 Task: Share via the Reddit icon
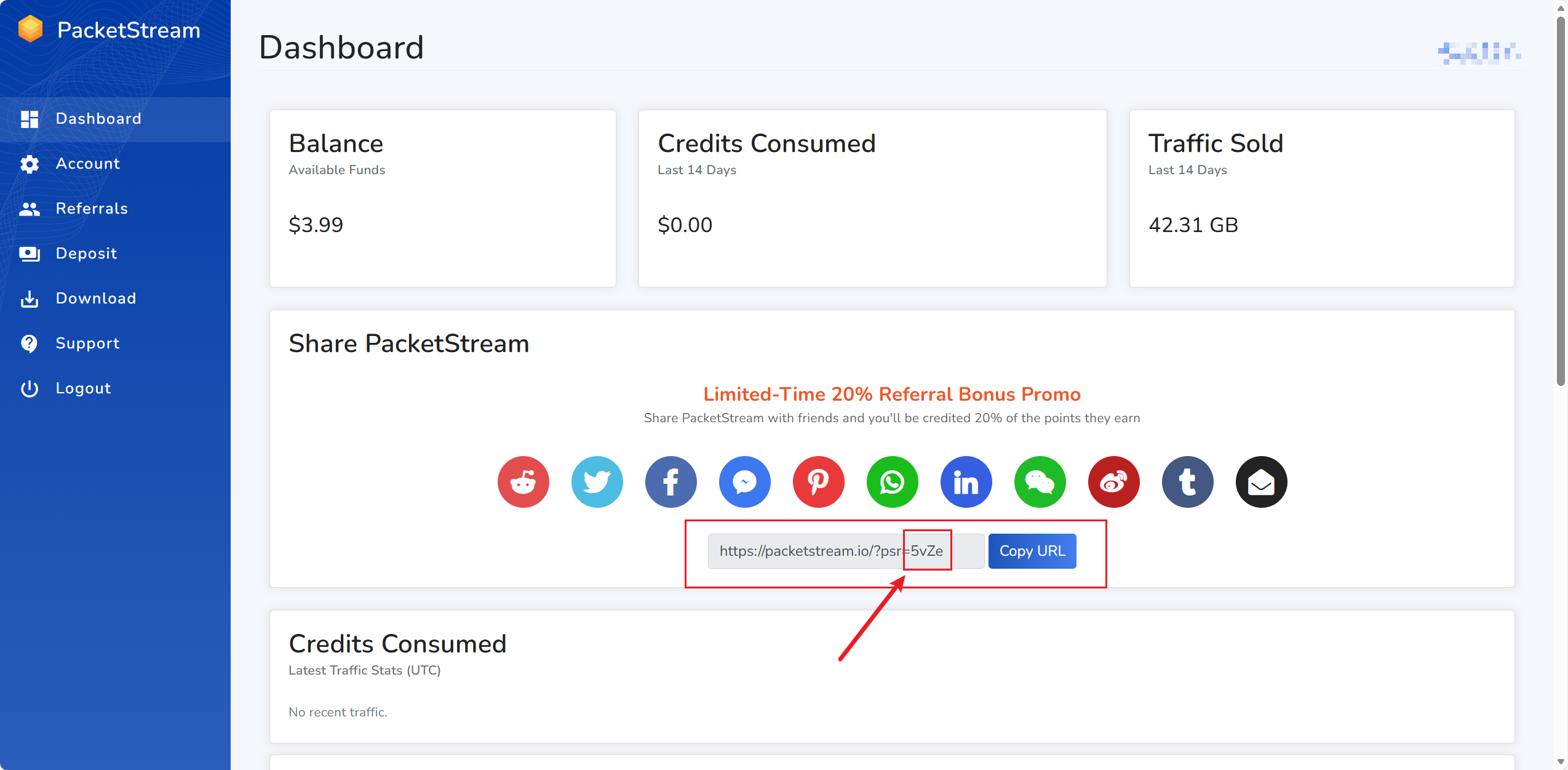click(523, 482)
